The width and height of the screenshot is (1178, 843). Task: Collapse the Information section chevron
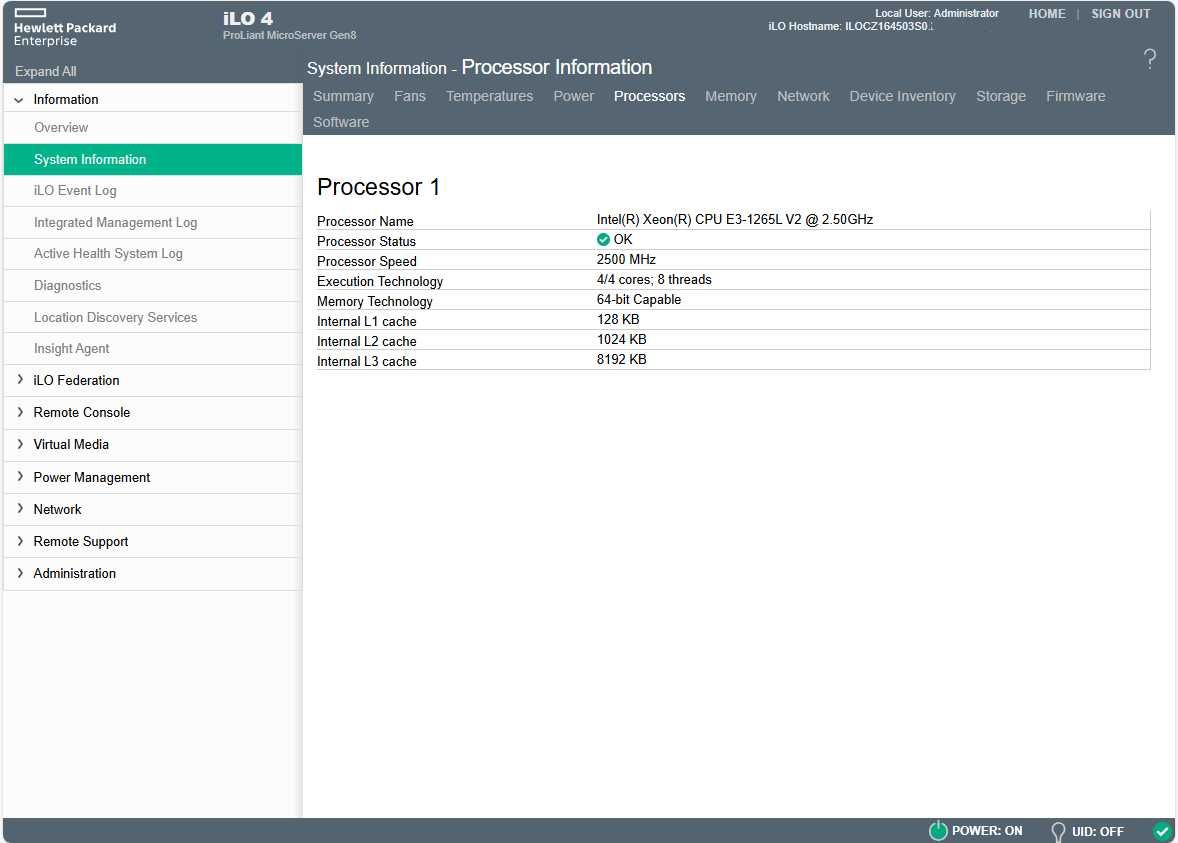19,100
